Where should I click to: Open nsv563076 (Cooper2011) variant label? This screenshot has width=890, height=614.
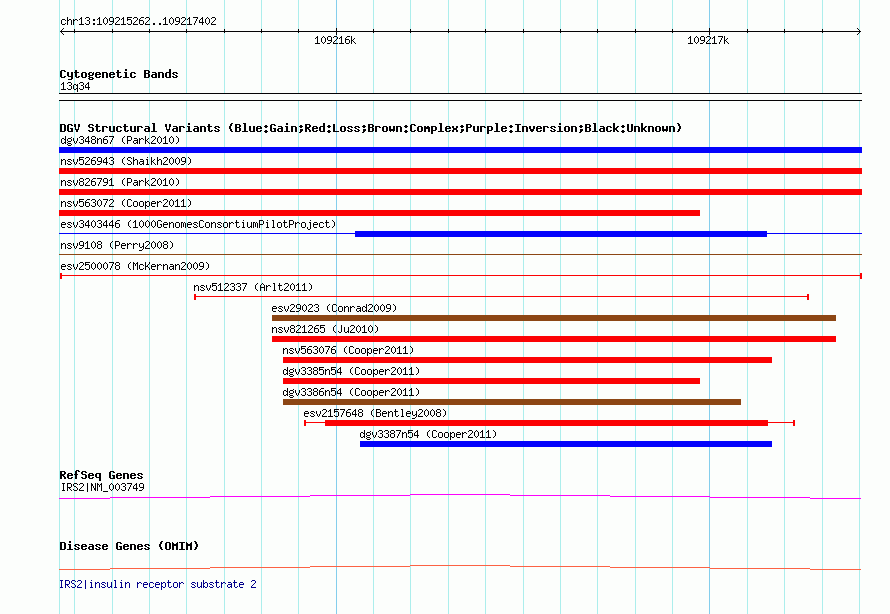[x=349, y=350]
